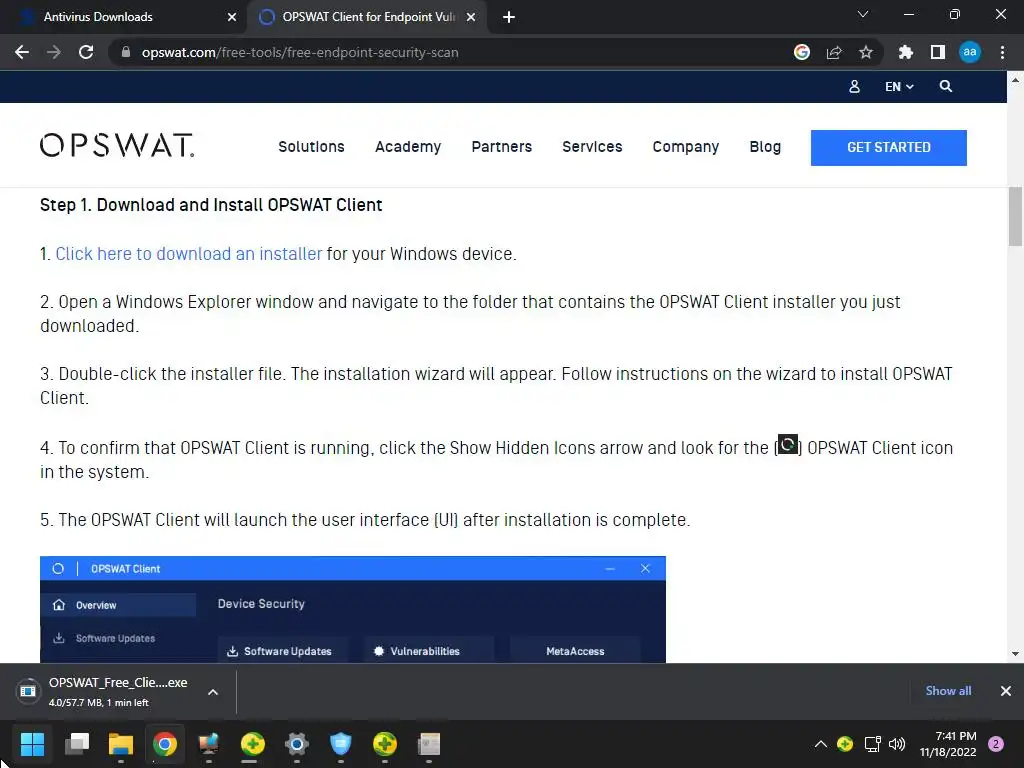The image size is (1024, 768).
Task: Close the Antivirus Downloads tab
Action: pyautogui.click(x=232, y=17)
